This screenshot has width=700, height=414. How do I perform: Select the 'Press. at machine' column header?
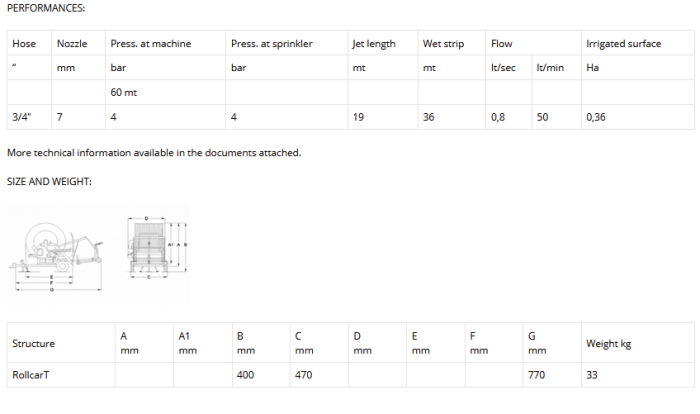[151, 44]
